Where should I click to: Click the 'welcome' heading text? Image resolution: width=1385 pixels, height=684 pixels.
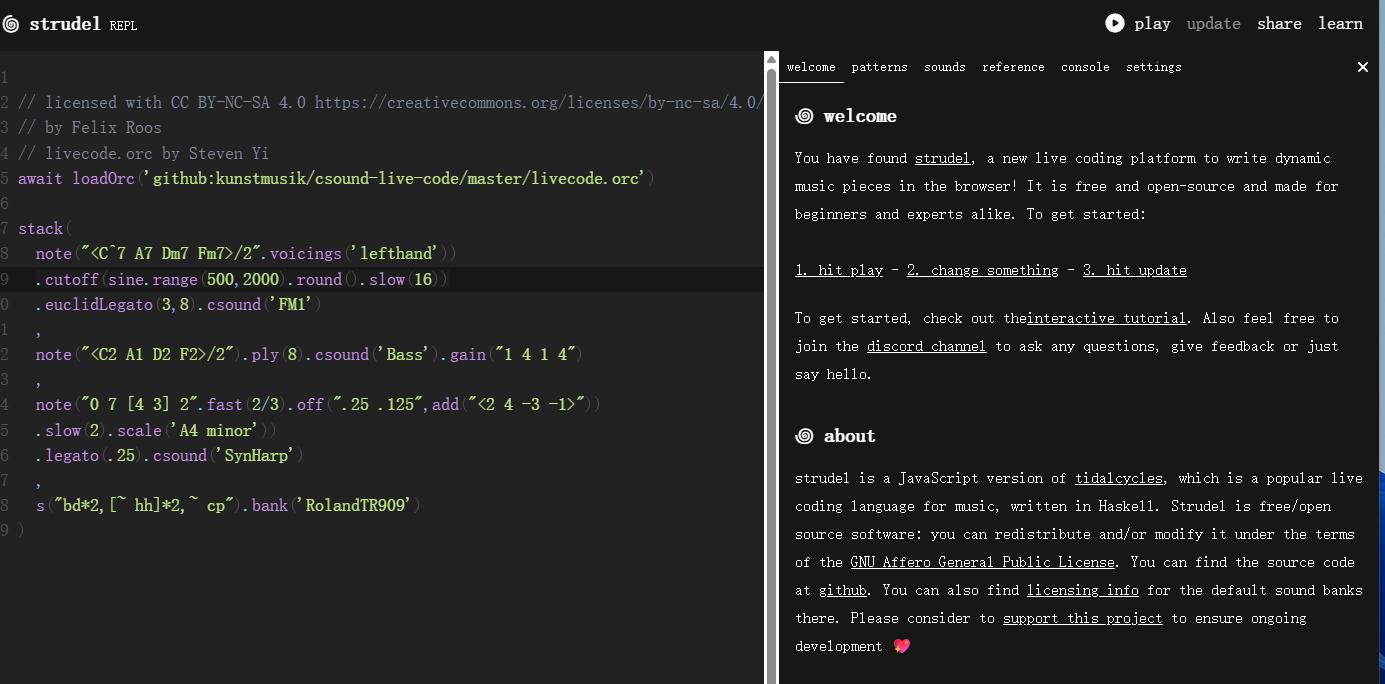(860, 116)
